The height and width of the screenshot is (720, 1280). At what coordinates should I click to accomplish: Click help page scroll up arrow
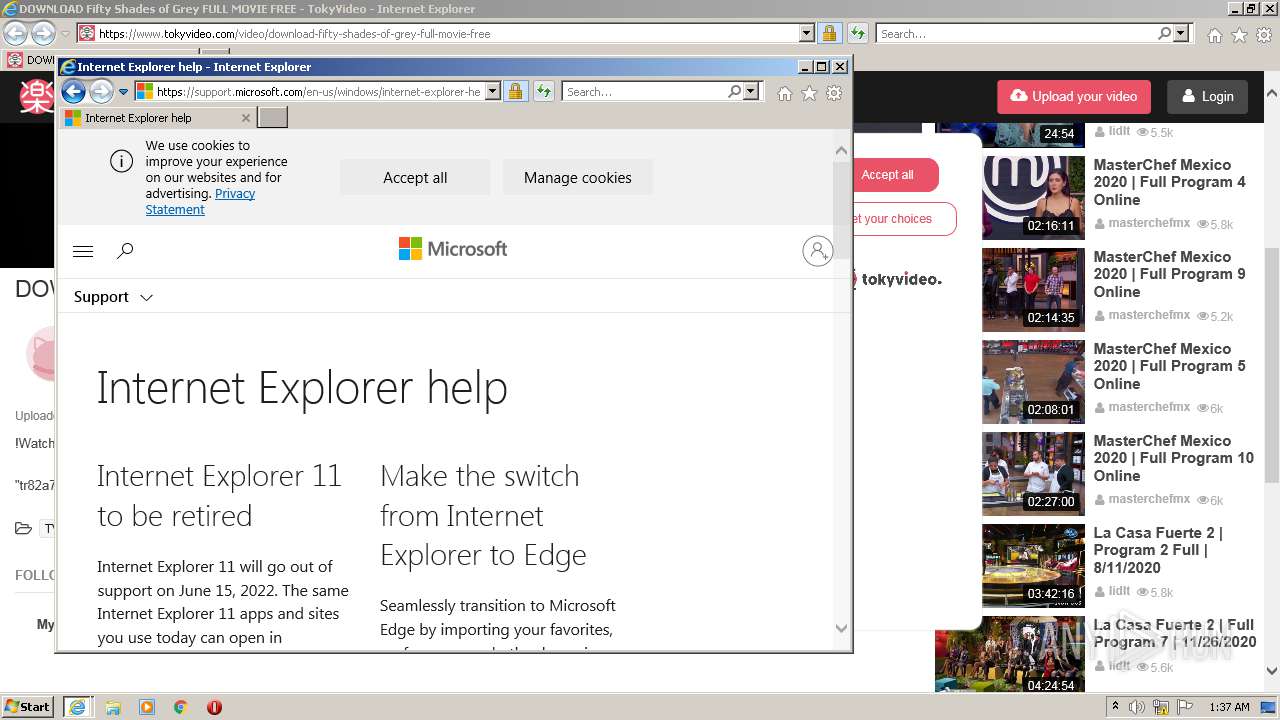coord(841,151)
